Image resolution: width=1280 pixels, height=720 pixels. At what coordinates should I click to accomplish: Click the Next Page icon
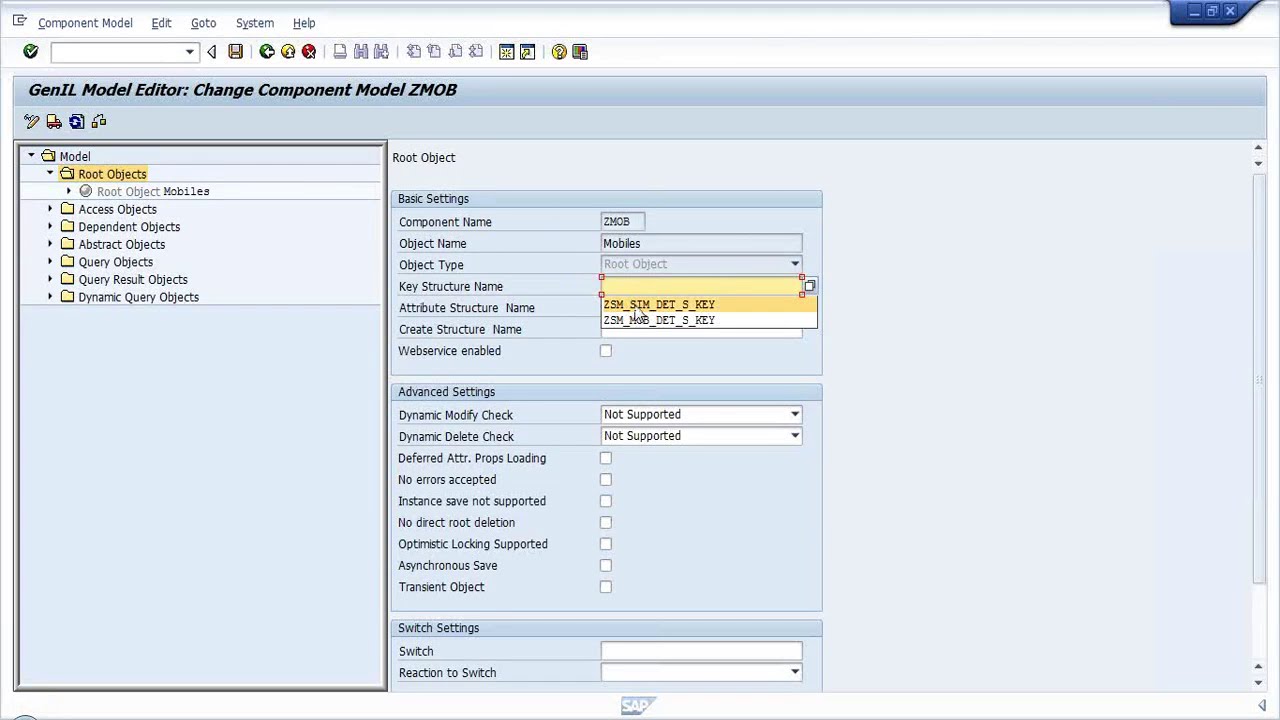pos(455,51)
